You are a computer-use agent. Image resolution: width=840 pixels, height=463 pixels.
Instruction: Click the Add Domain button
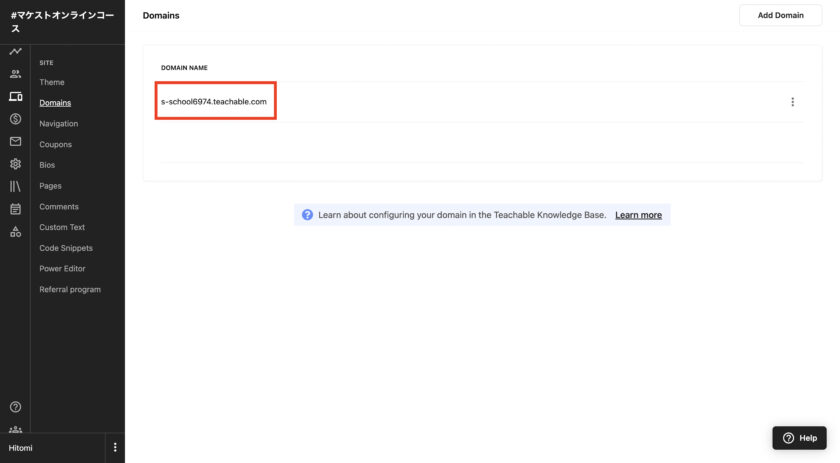pyautogui.click(x=781, y=15)
